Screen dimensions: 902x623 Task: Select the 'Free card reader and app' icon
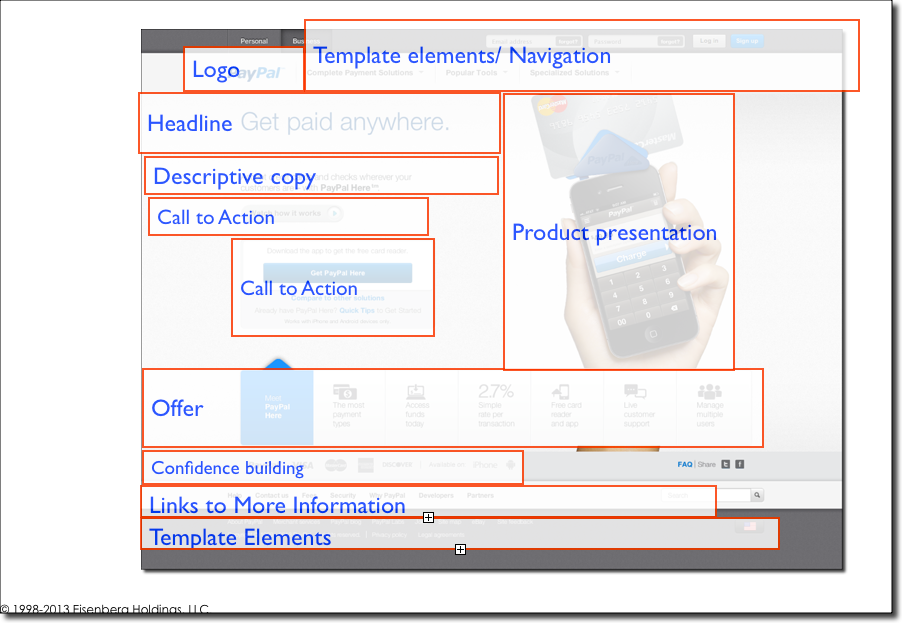click(x=561, y=392)
